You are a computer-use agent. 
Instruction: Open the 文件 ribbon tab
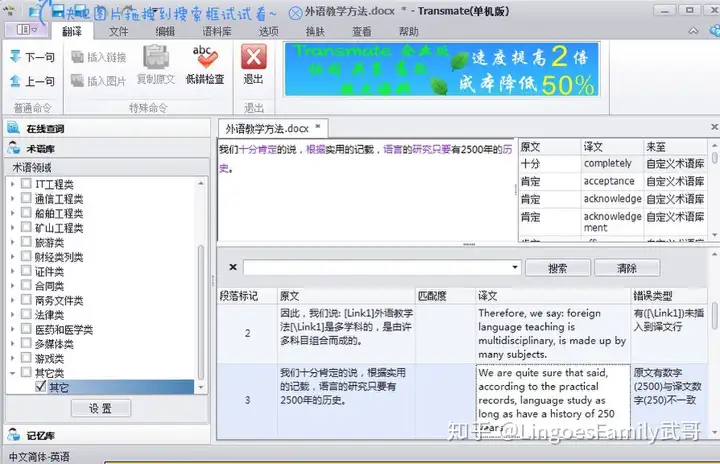pos(118,31)
